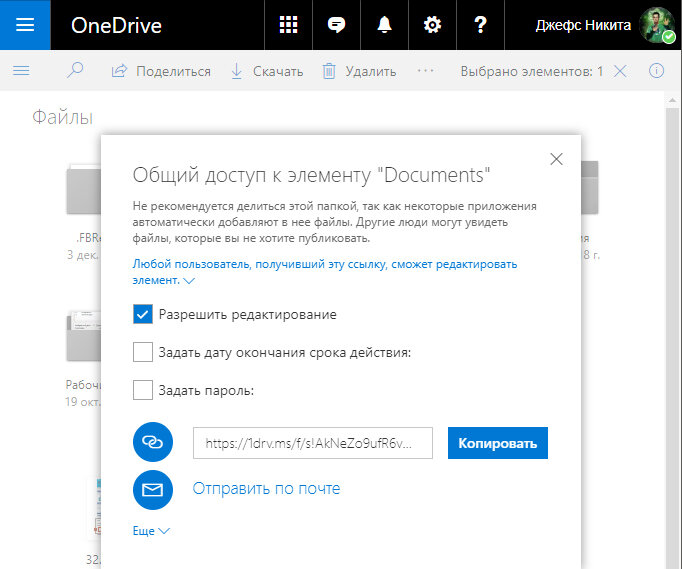682x569 pixels.
Task: Open account name Джефс Никита
Action: [x=583, y=25]
